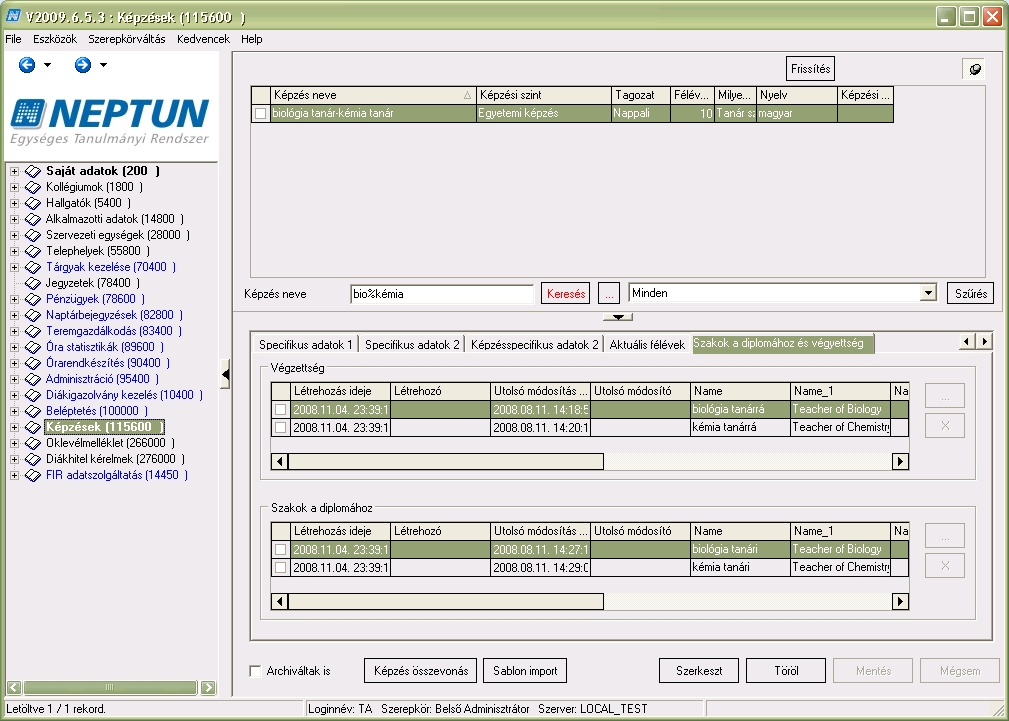Click the Hallgatók book icon
1009x721 pixels.
pos(33,203)
